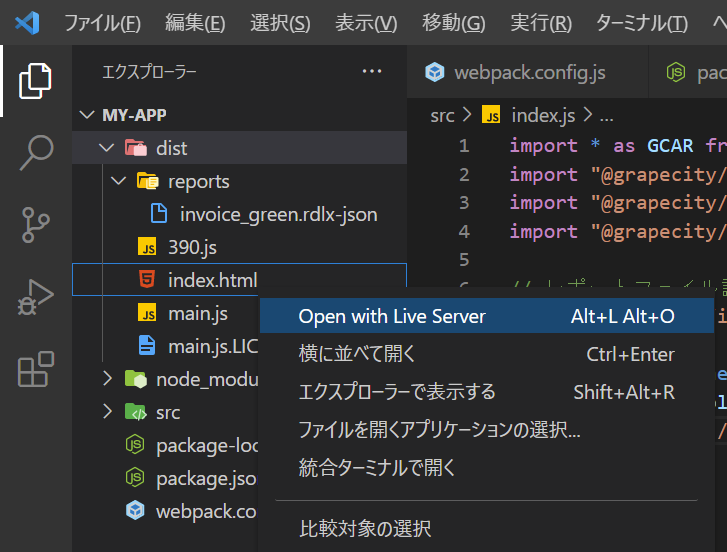The width and height of the screenshot is (727, 552).
Task: Choose Open with Live Server
Action: pos(487,316)
